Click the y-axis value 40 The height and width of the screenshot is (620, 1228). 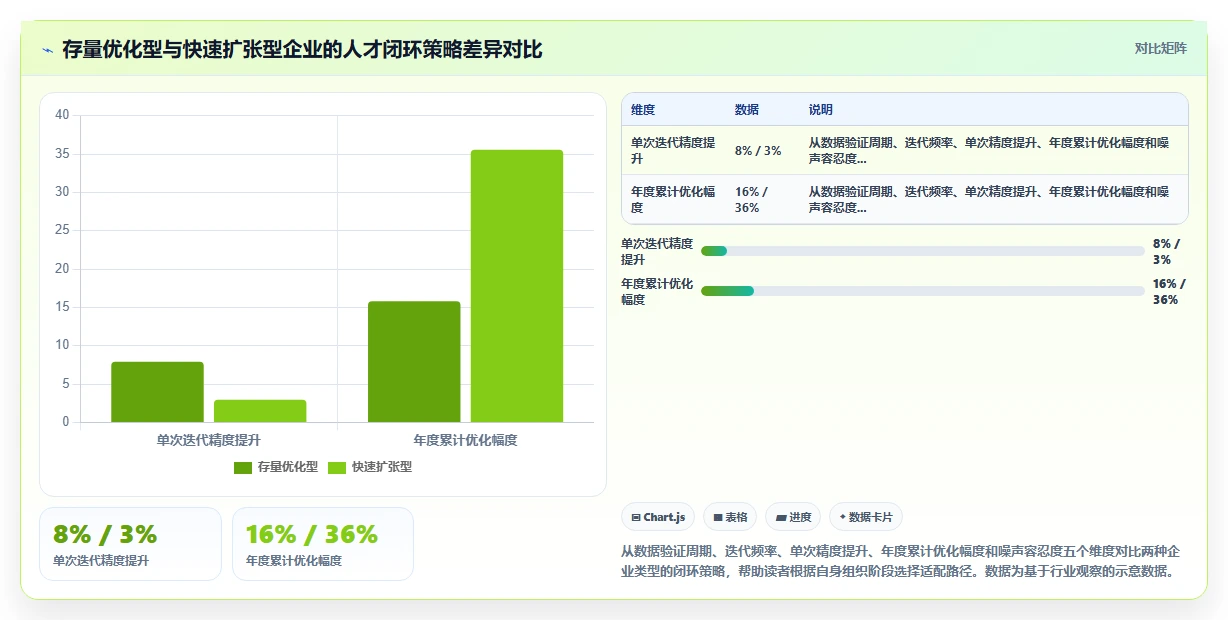[x=62, y=115]
